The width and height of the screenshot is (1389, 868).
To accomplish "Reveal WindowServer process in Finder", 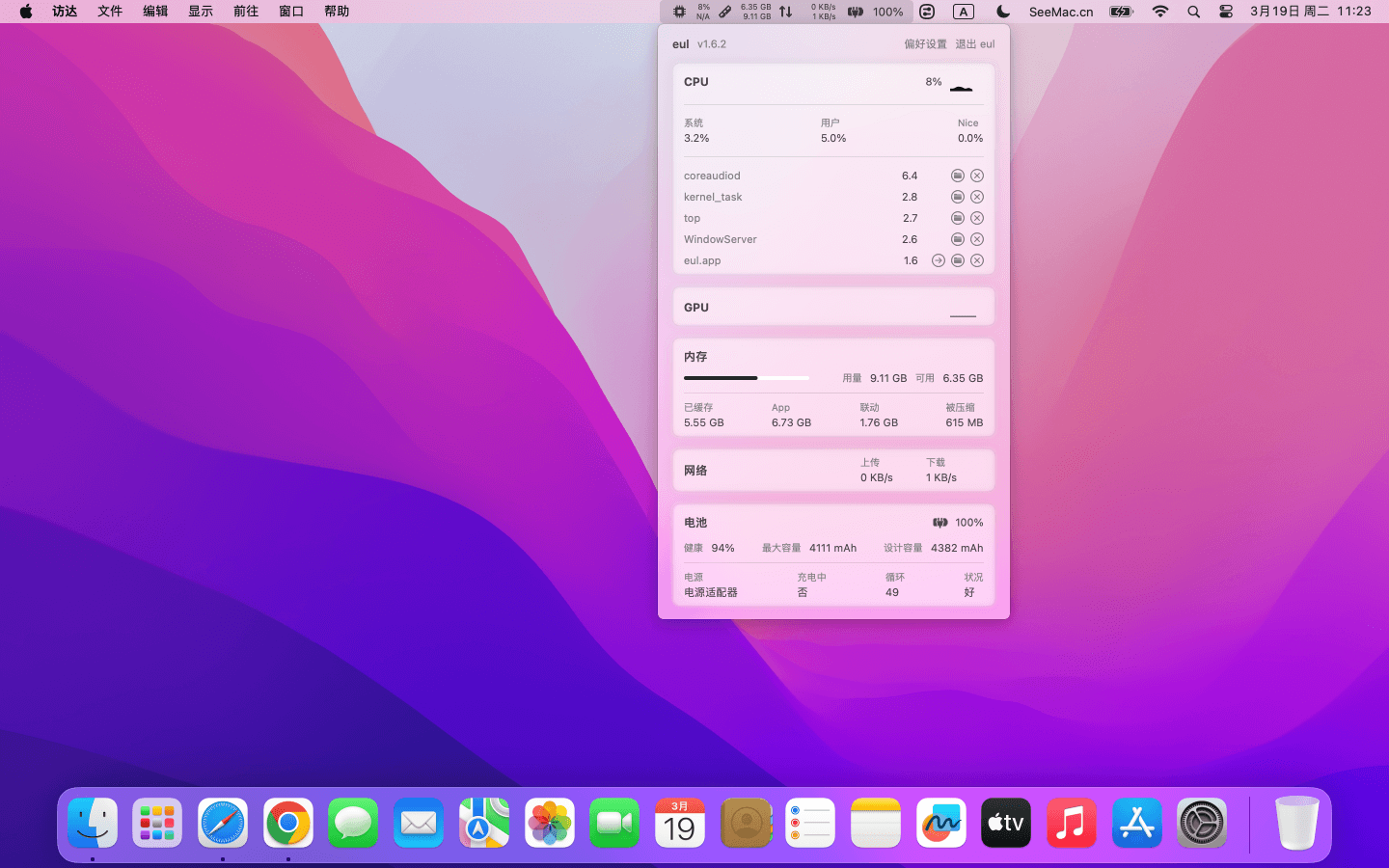I will [x=958, y=239].
